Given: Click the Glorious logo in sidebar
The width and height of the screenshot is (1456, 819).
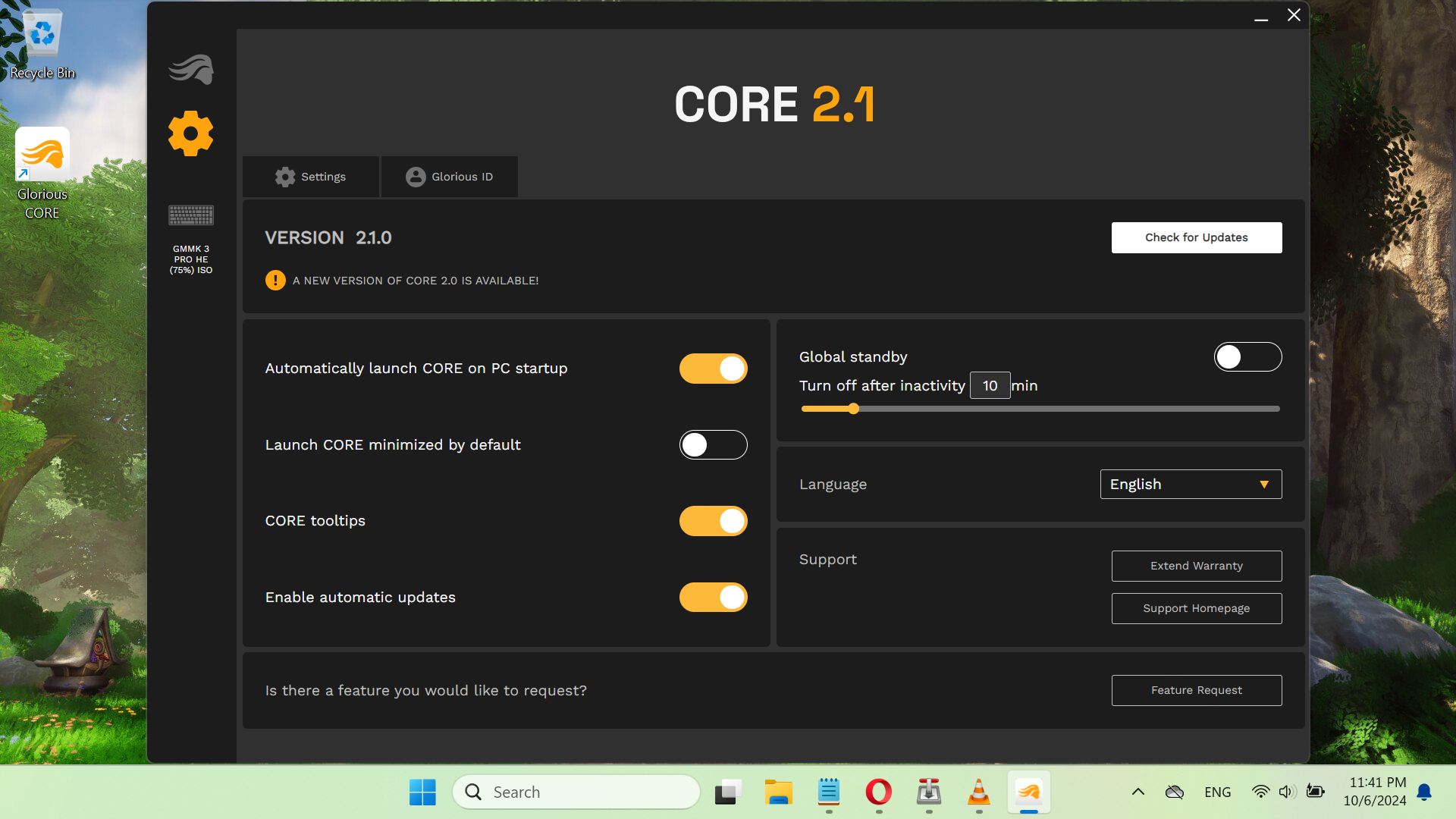Looking at the screenshot, I should pos(190,70).
